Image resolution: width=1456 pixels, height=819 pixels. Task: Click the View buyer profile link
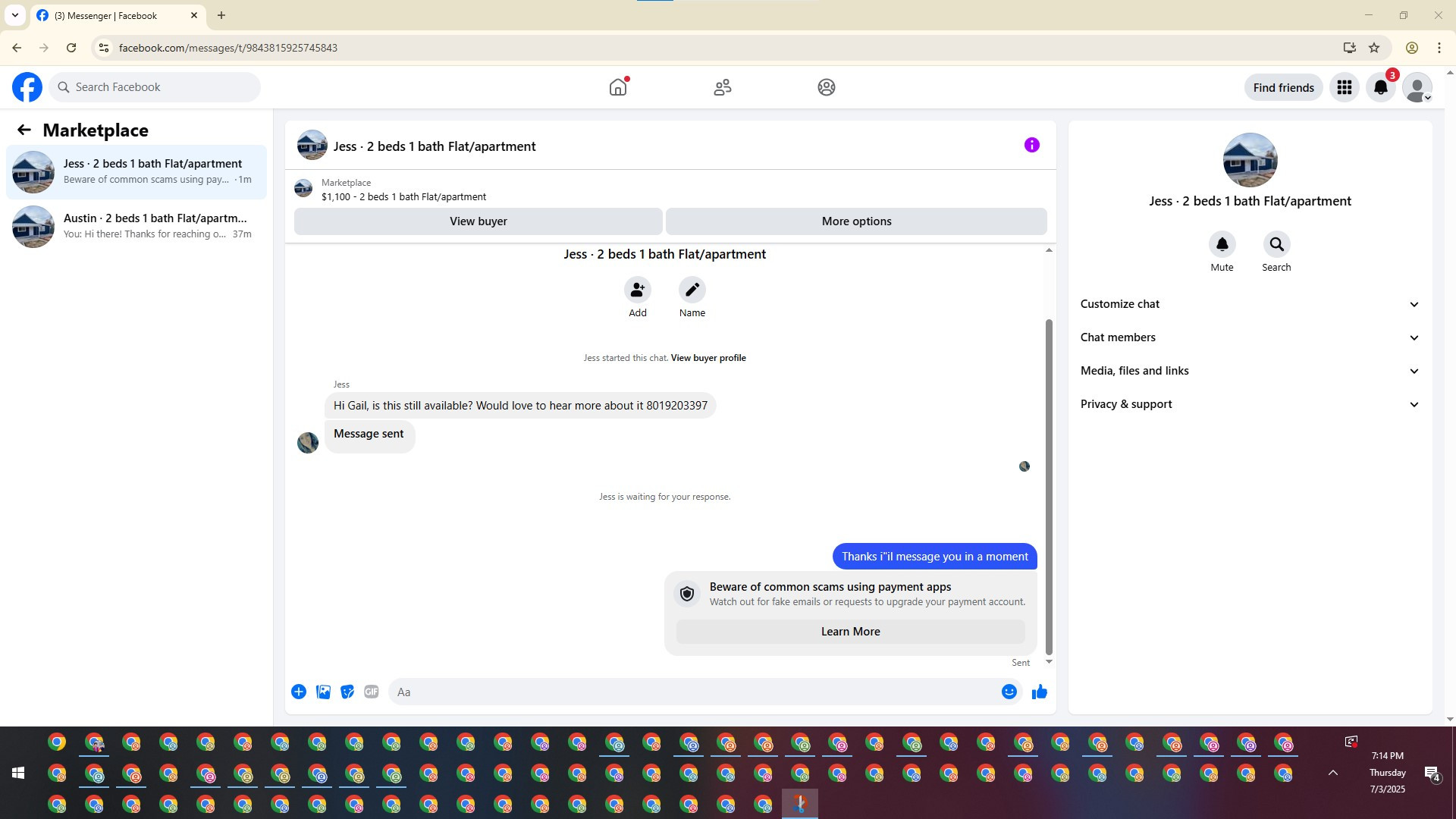point(708,358)
